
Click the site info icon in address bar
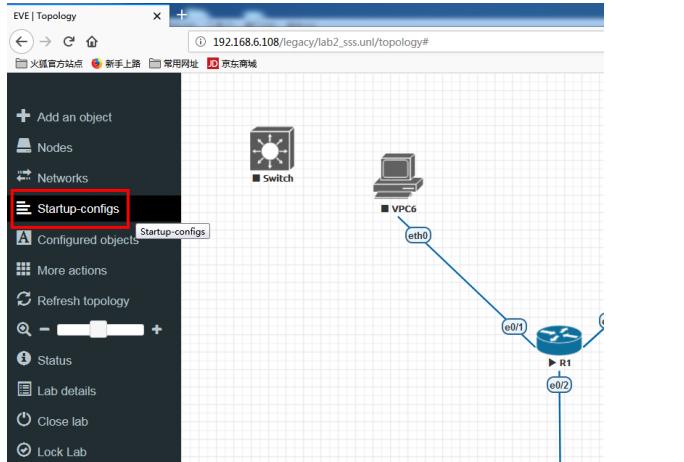(201, 42)
